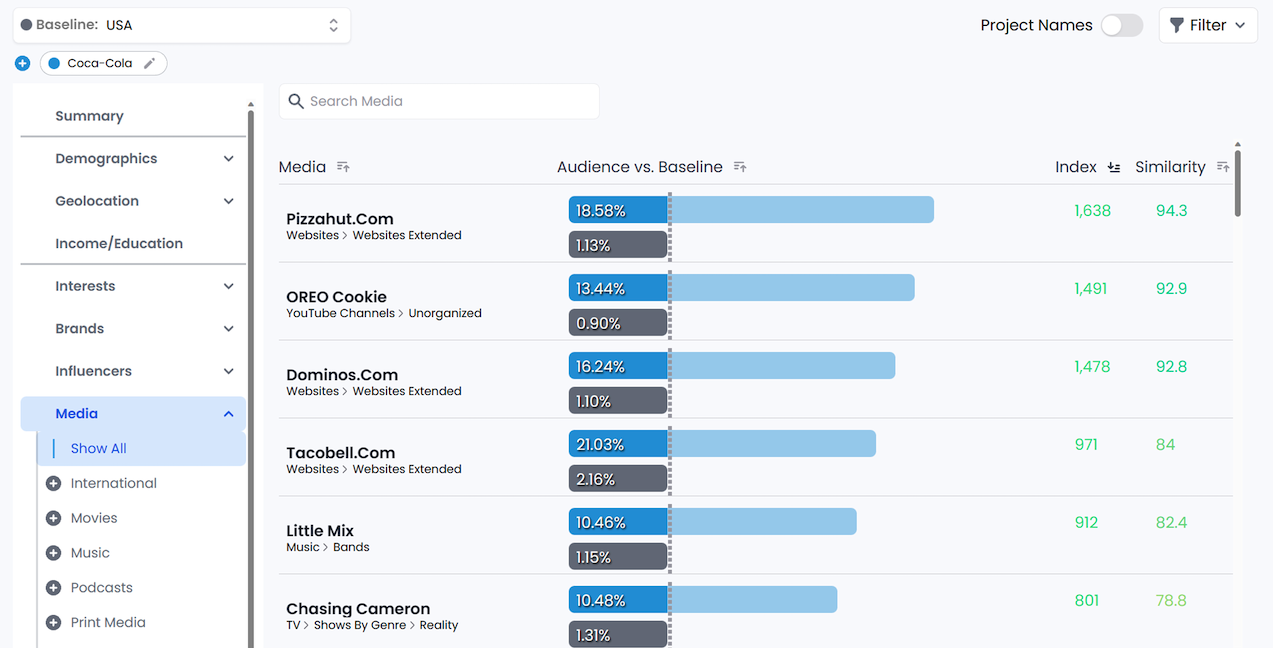The width and height of the screenshot is (1273, 648).
Task: Select the Coca-Cola audience chip
Action: tap(103, 64)
